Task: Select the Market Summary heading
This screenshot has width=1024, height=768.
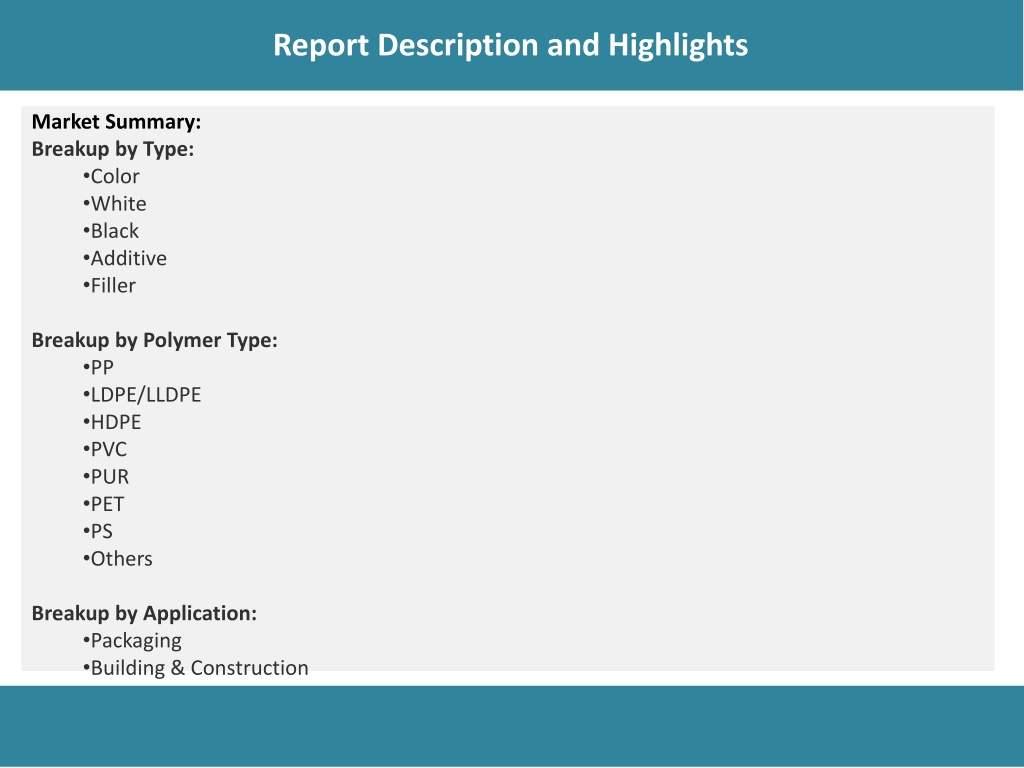Action: pos(116,122)
